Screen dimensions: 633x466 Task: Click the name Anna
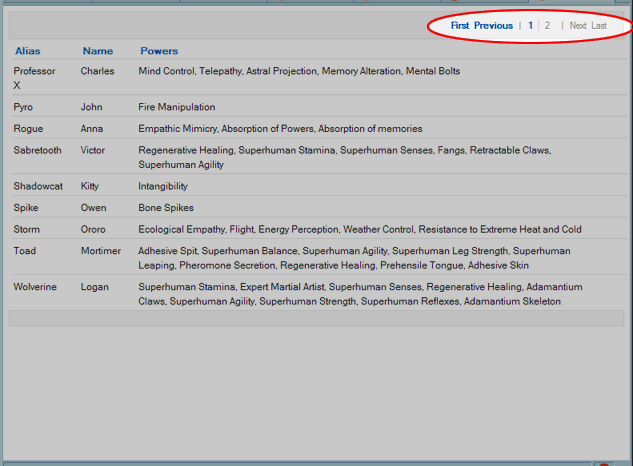[x=92, y=129]
